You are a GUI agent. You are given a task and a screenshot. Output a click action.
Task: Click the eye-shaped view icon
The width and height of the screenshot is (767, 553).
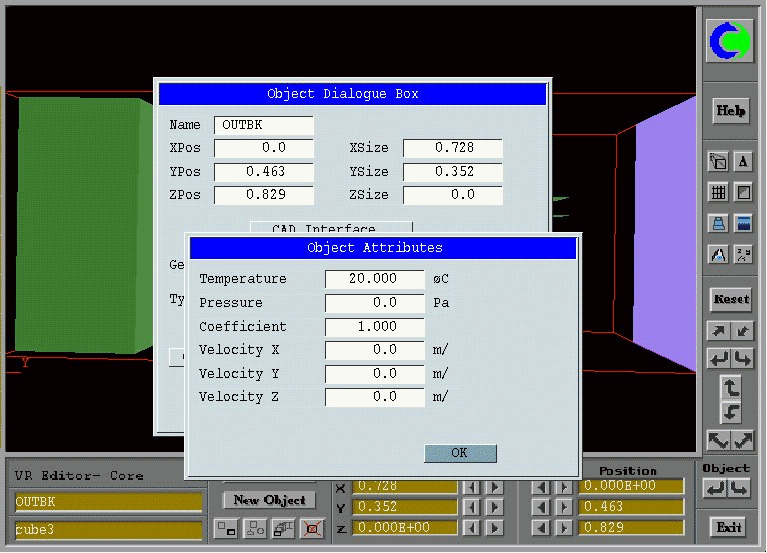coord(718,254)
